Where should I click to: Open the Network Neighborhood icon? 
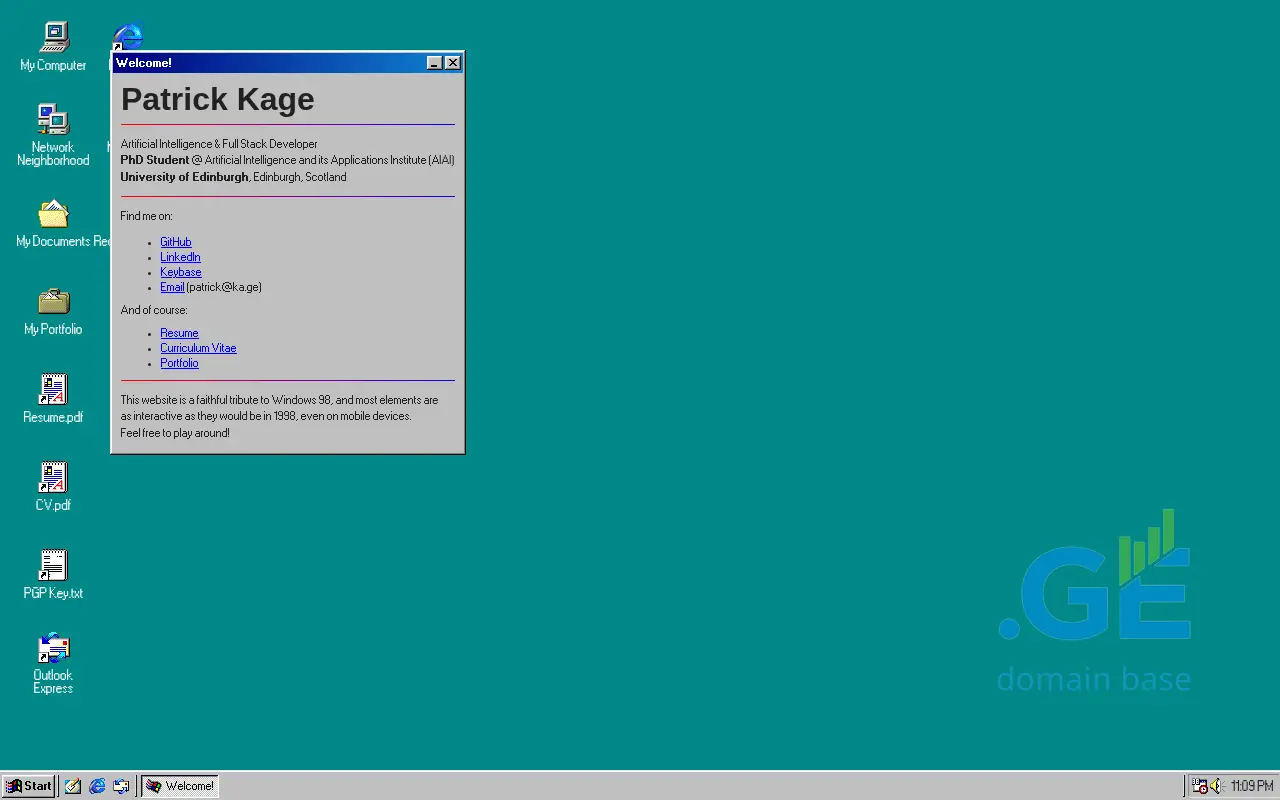pos(53,120)
